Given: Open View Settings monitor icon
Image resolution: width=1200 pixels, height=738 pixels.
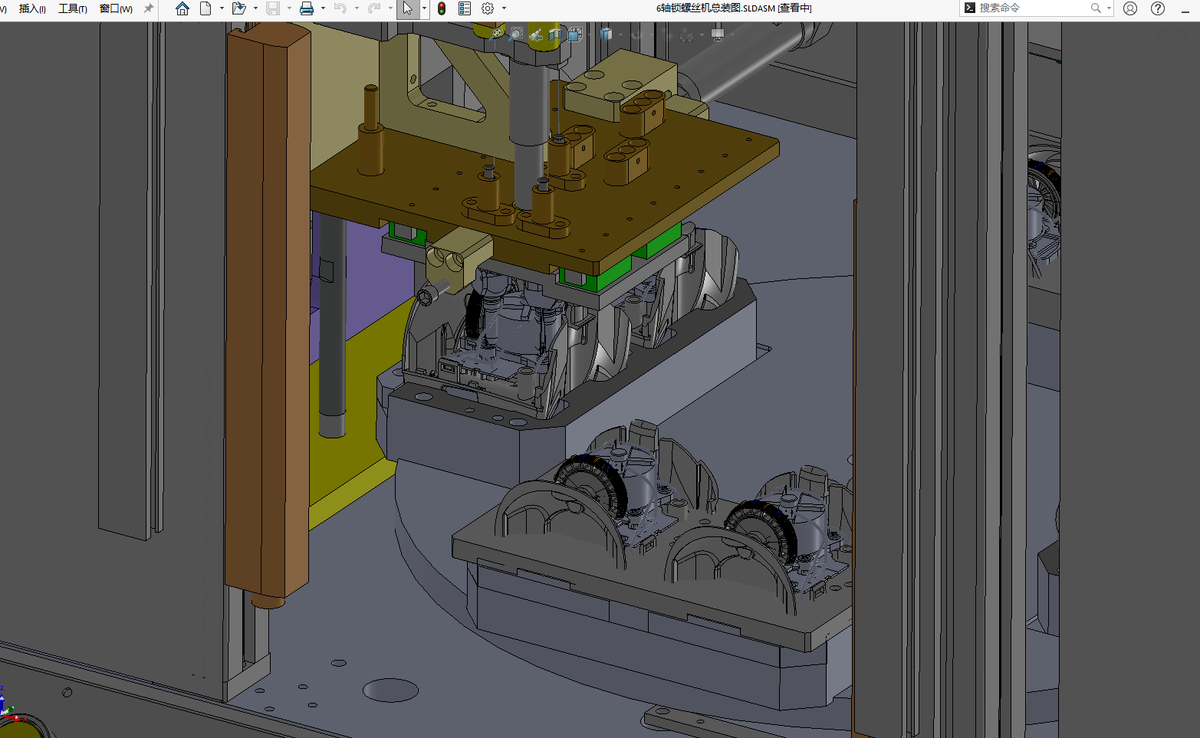Looking at the screenshot, I should coord(717,34).
